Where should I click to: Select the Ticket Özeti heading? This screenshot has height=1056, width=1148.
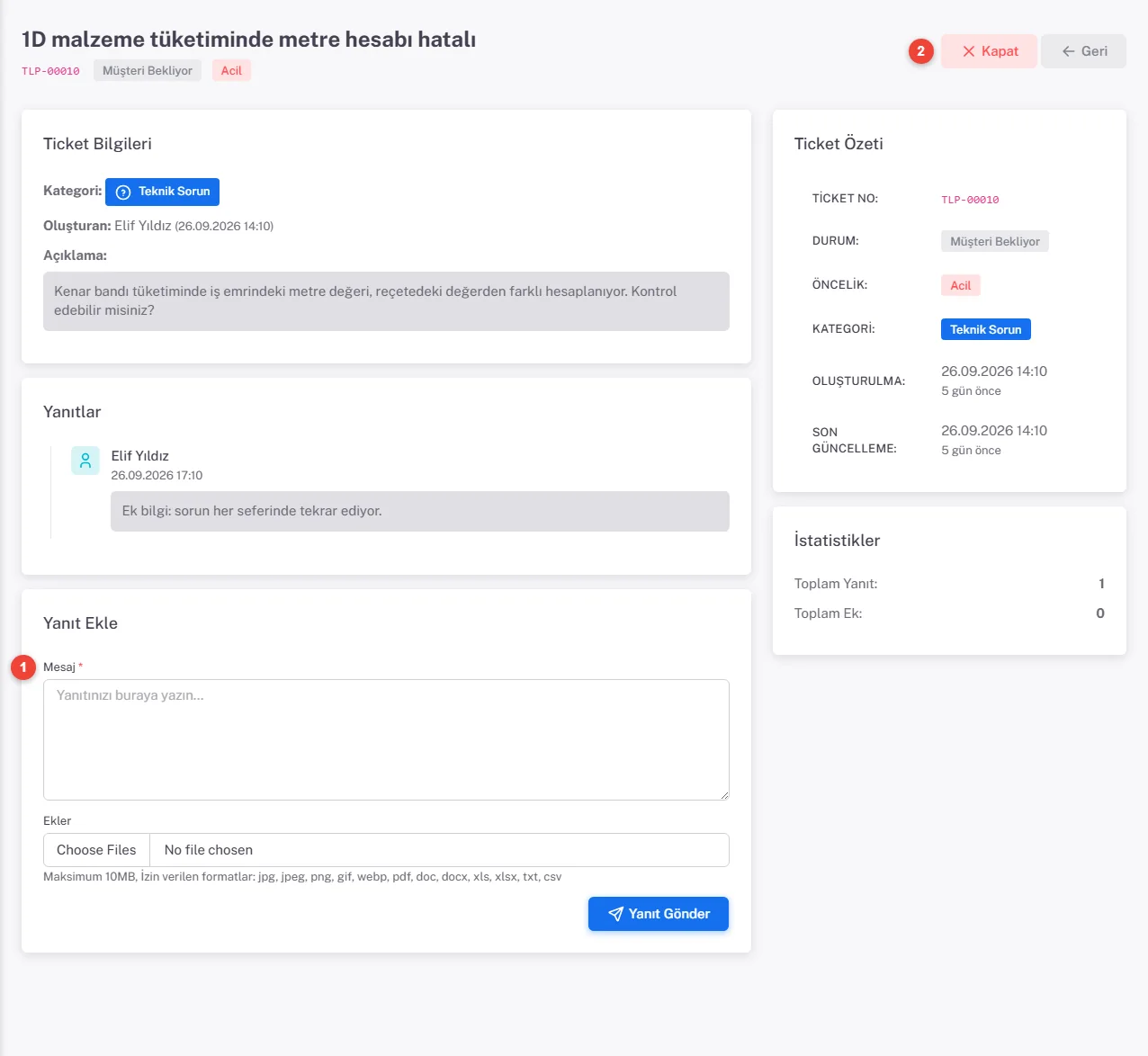pos(839,144)
